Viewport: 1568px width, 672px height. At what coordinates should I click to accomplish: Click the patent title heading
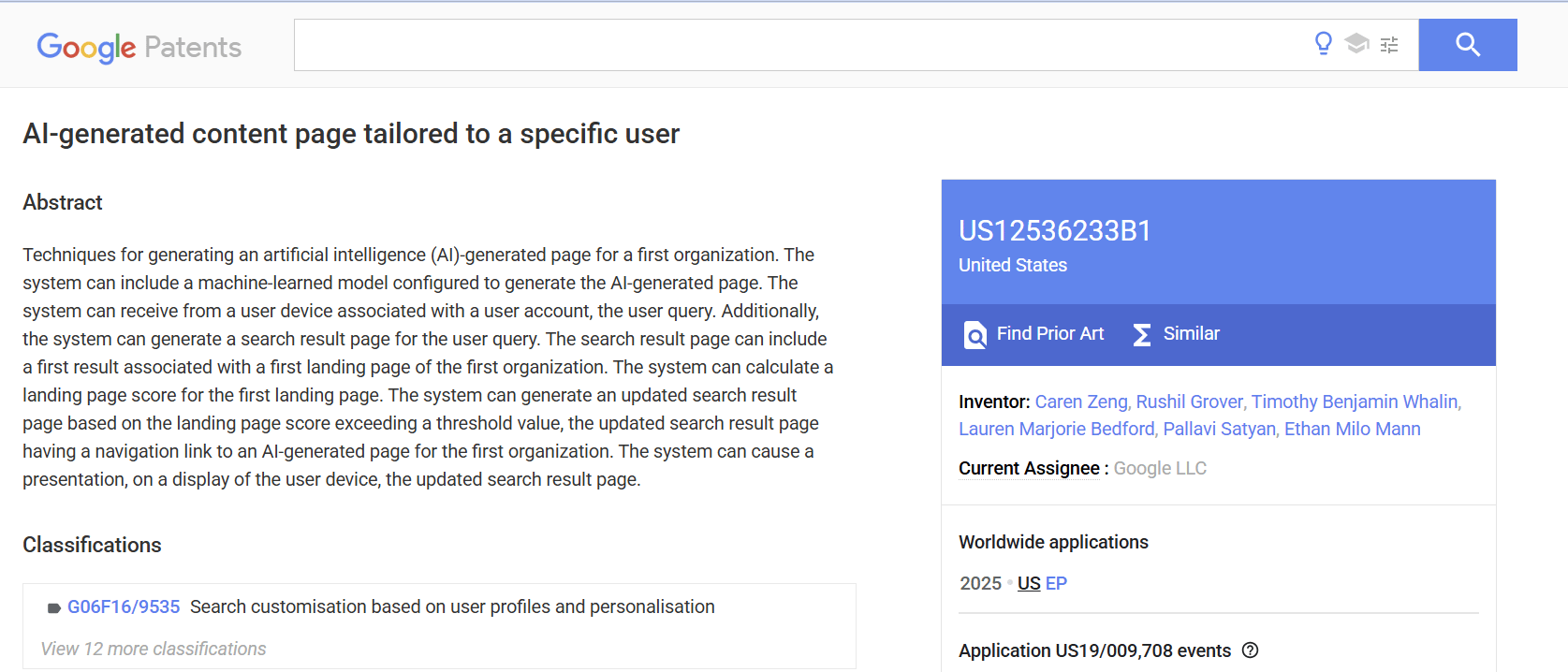351,134
